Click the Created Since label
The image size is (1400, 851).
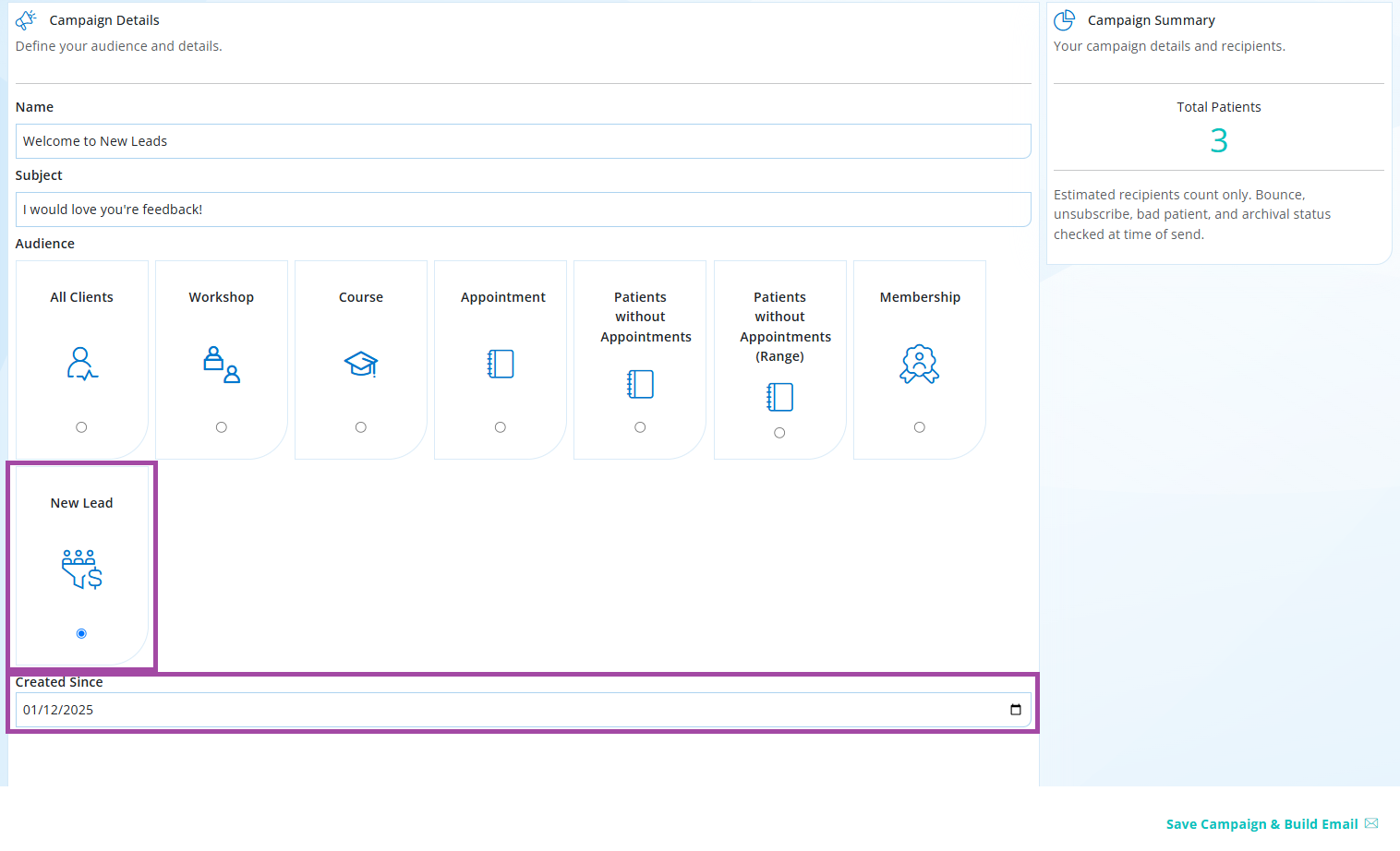59,682
